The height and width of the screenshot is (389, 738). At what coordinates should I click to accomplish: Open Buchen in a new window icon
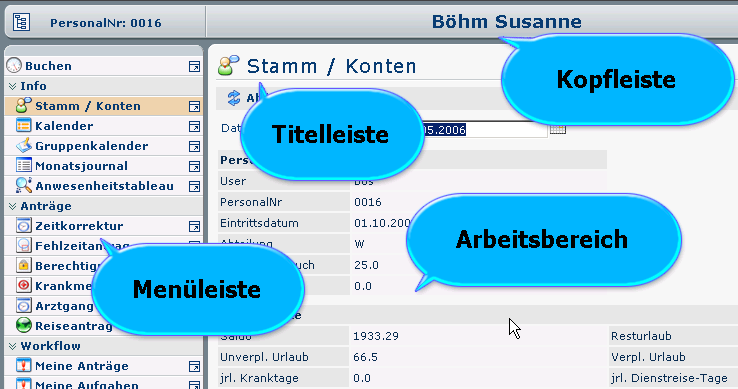(194, 66)
